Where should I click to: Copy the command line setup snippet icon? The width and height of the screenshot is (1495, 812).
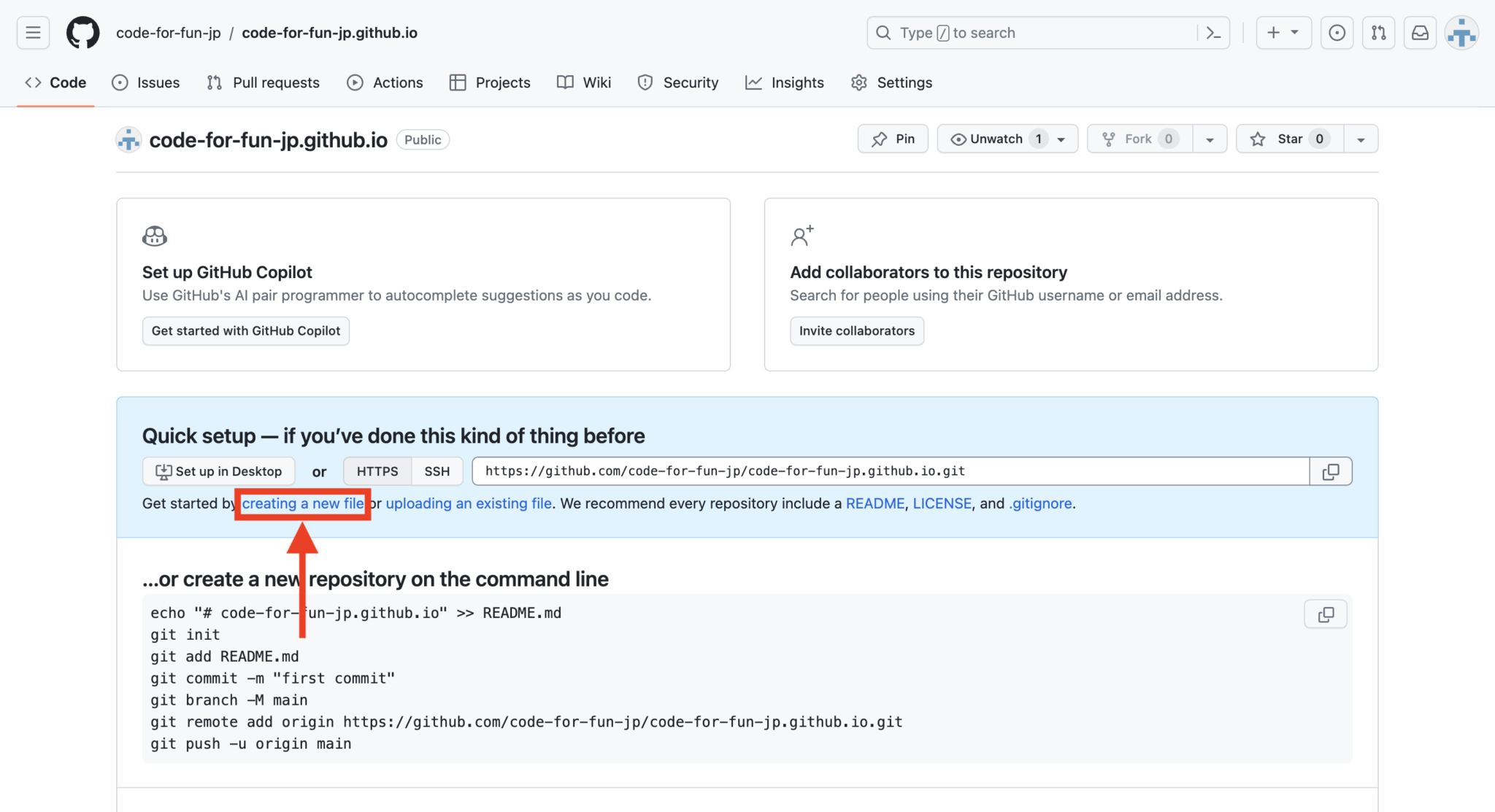click(1326, 614)
